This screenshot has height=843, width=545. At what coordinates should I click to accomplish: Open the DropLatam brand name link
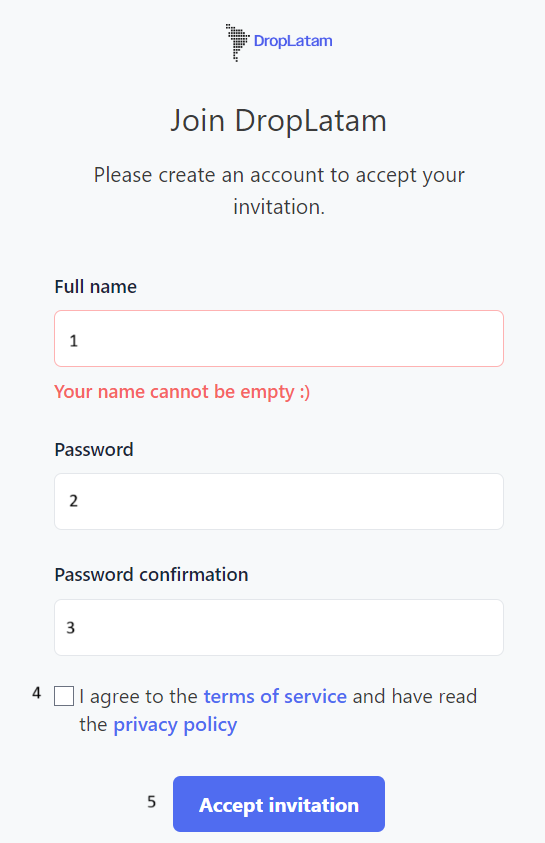(x=293, y=41)
